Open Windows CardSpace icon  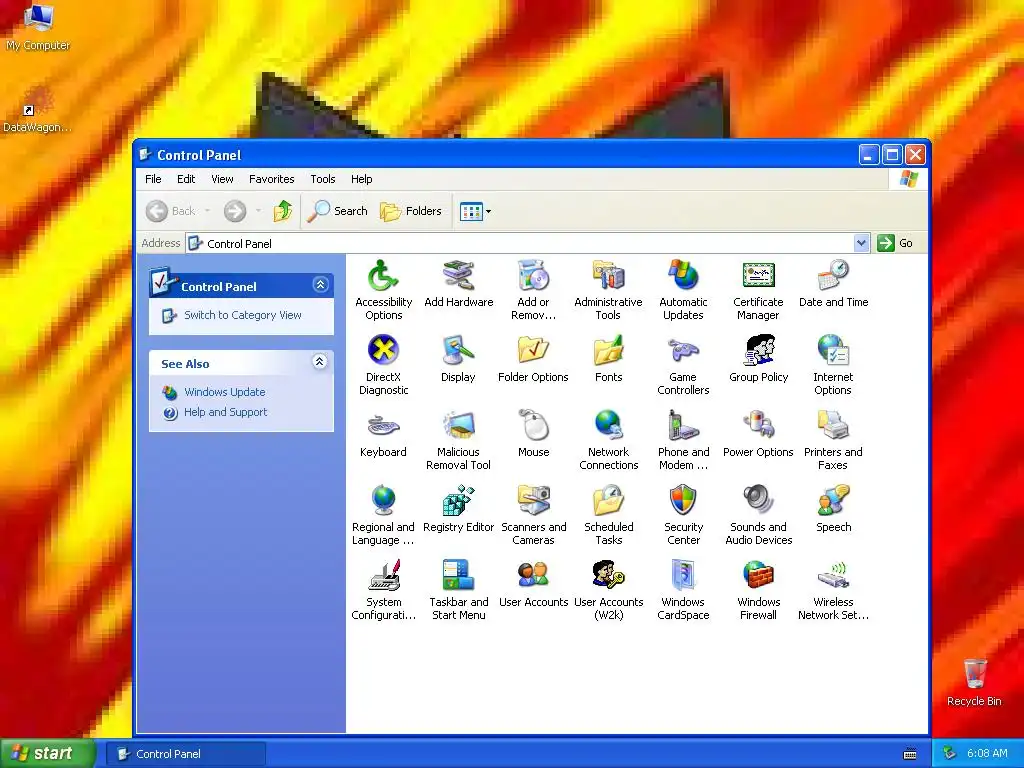tap(683, 576)
